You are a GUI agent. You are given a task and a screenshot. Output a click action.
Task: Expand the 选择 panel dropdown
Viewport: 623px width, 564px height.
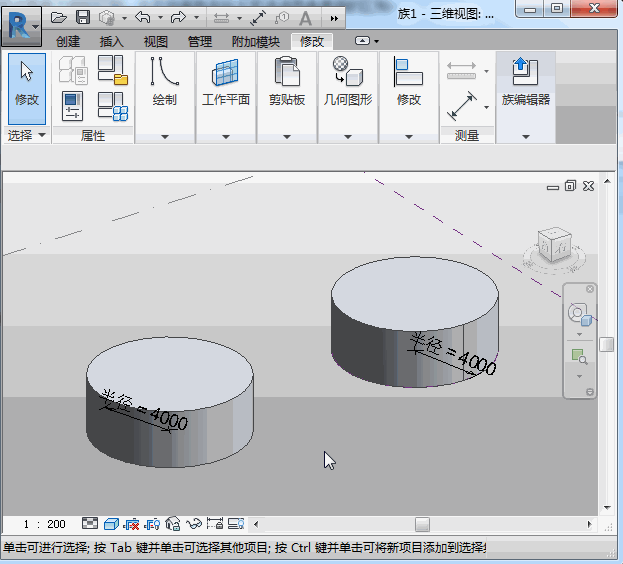click(42, 135)
